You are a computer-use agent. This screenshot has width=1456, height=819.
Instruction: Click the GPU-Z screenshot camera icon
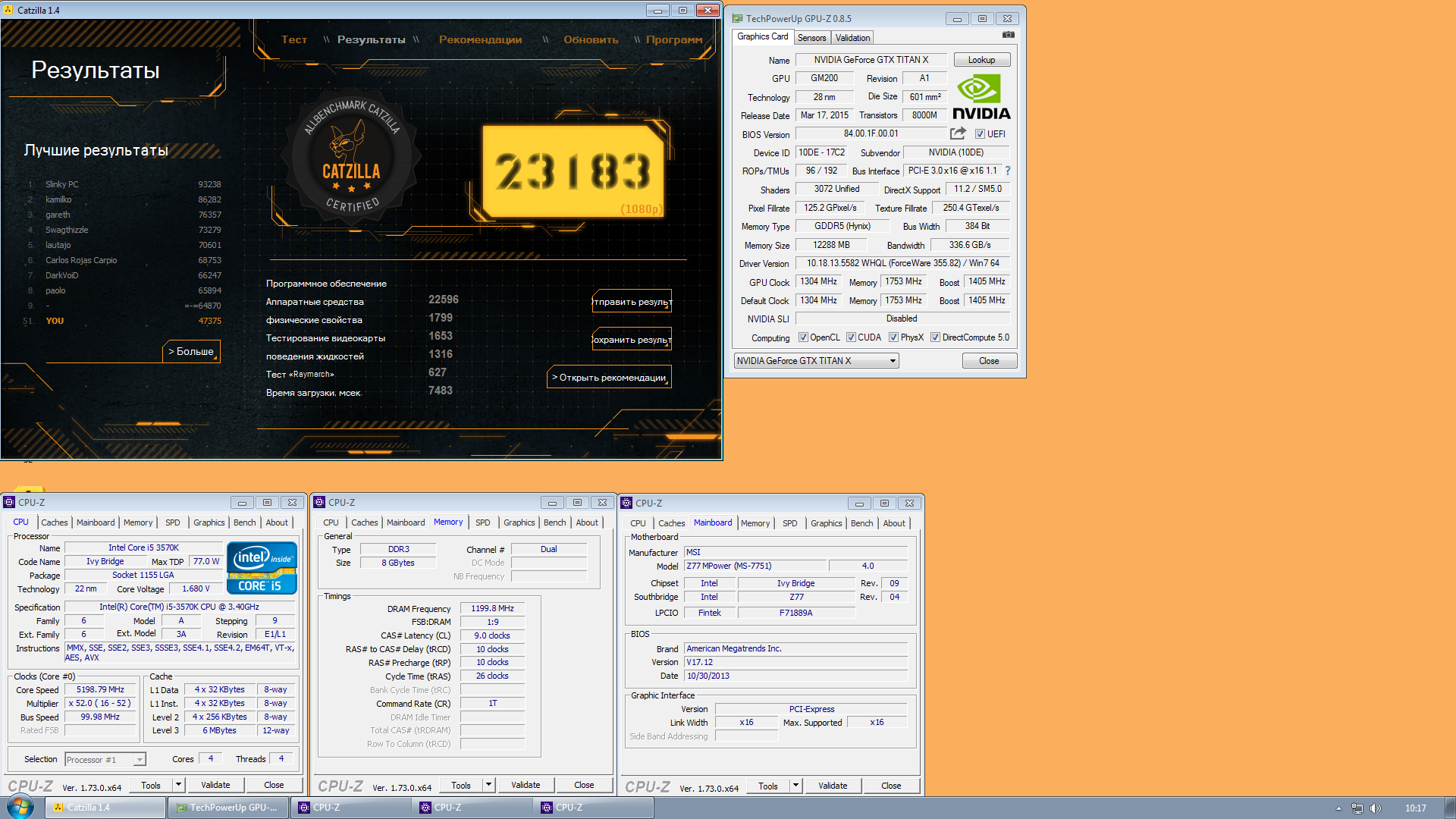[x=1008, y=35]
